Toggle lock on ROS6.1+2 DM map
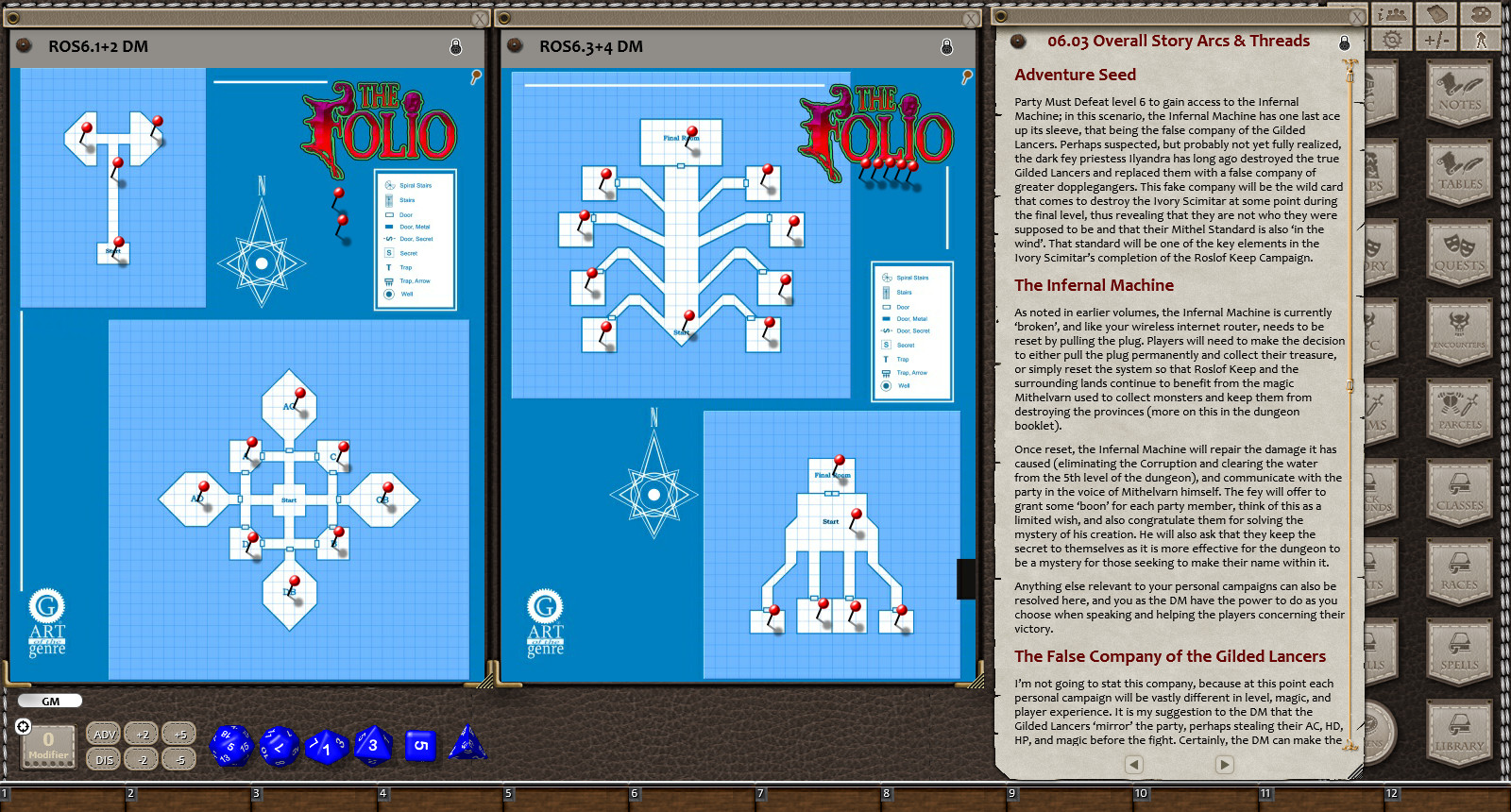Screen dimensions: 1511x812 click(455, 47)
